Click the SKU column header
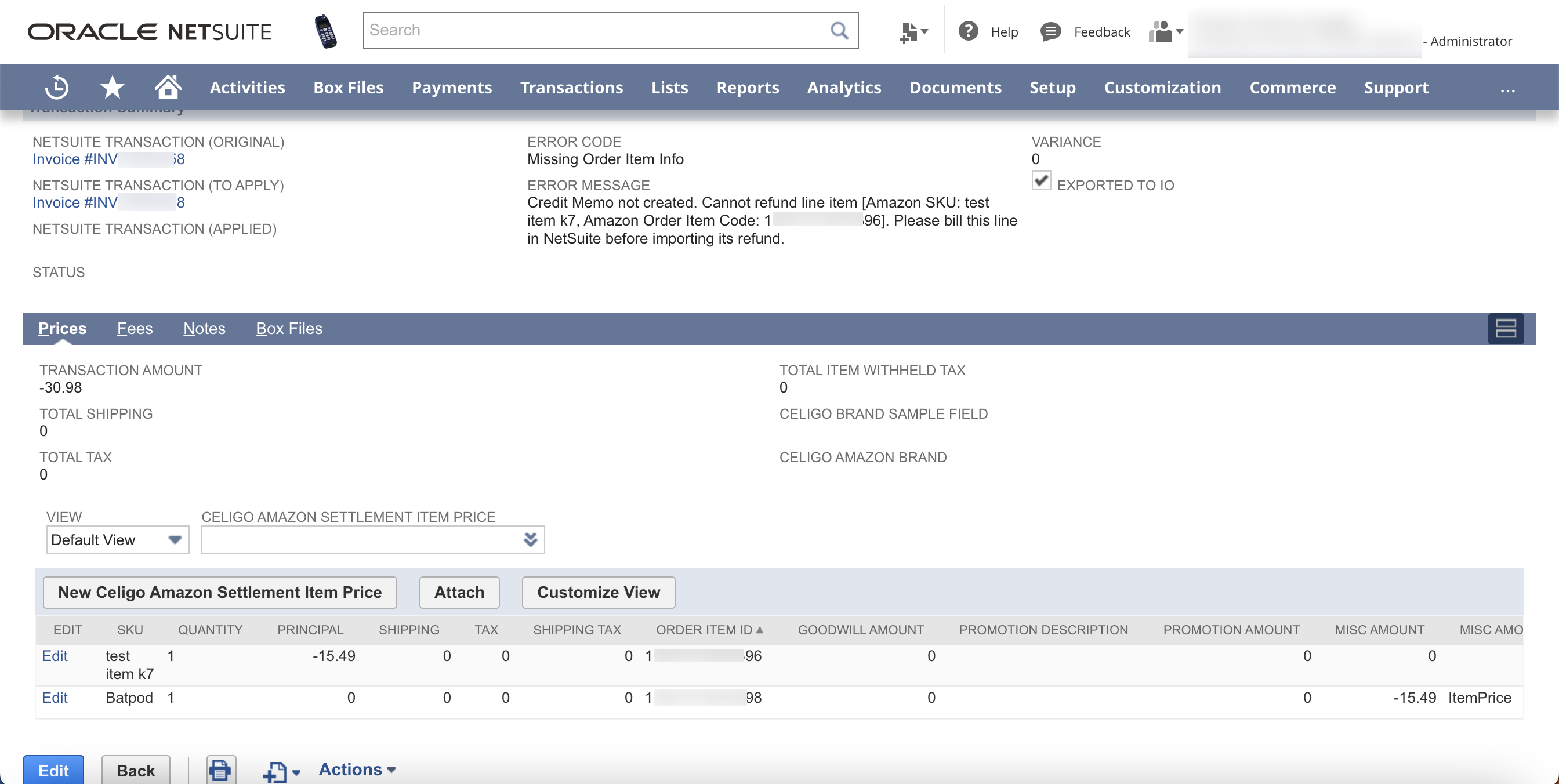 [130, 630]
